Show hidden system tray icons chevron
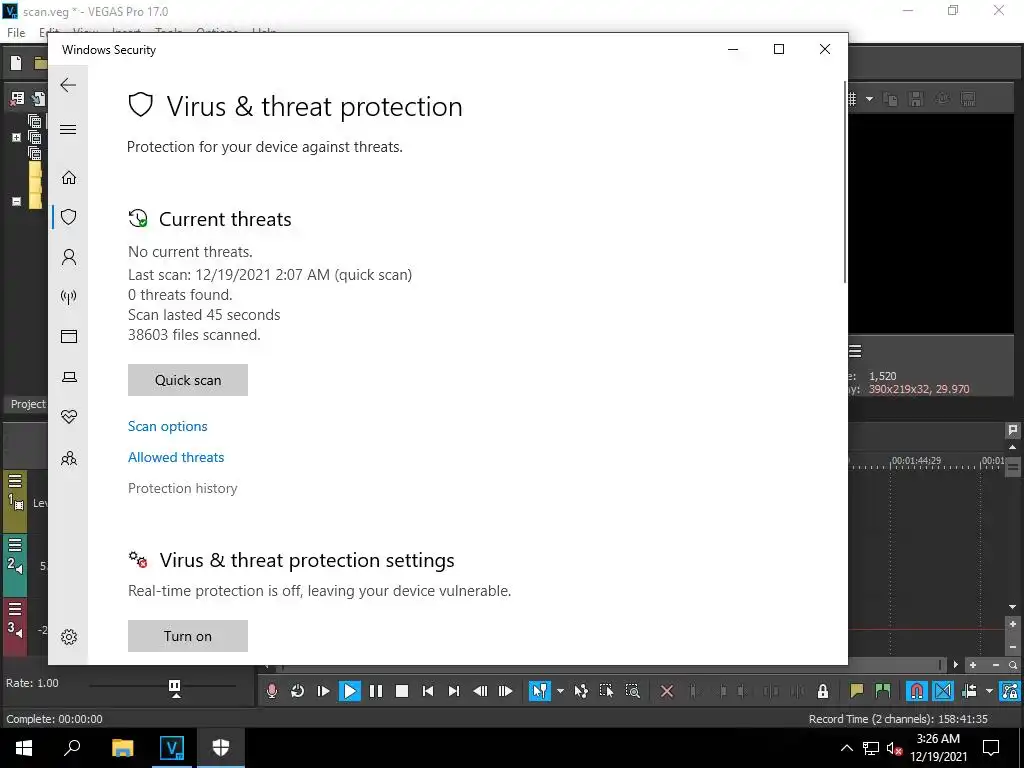The width and height of the screenshot is (1024, 768). [x=846, y=748]
